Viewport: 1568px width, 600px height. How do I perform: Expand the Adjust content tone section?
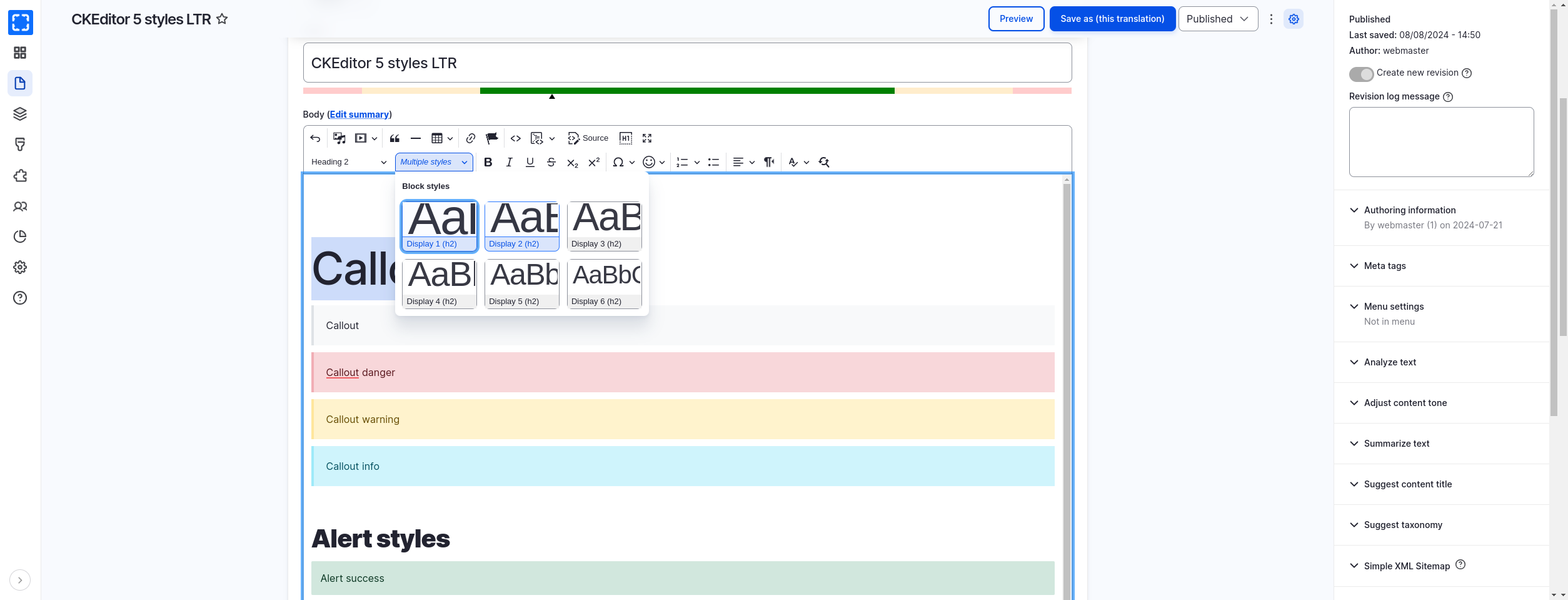(x=1405, y=403)
